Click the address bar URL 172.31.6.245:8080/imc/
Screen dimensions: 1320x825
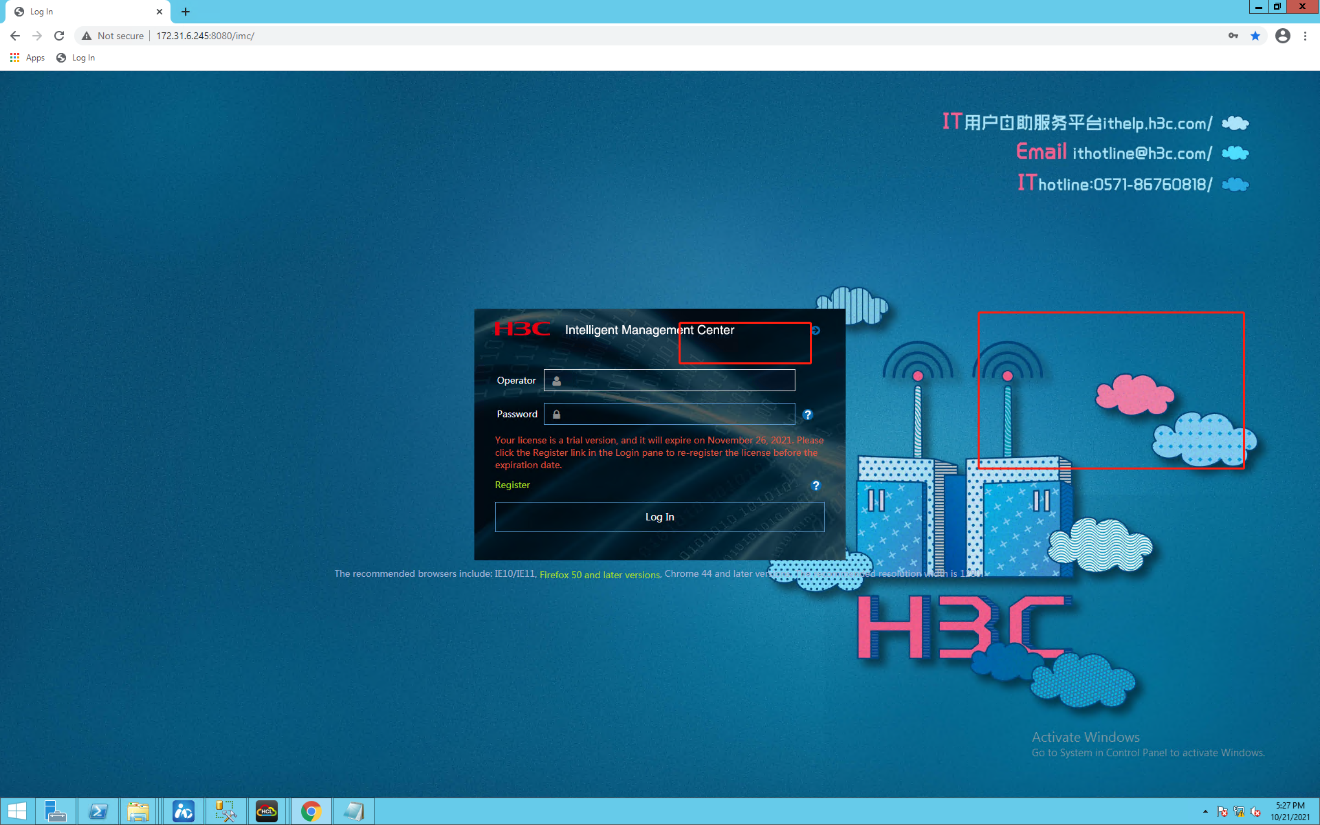[205, 36]
